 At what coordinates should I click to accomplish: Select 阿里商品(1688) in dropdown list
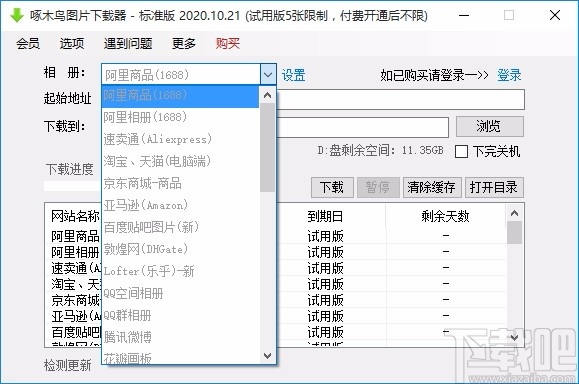(x=180, y=96)
